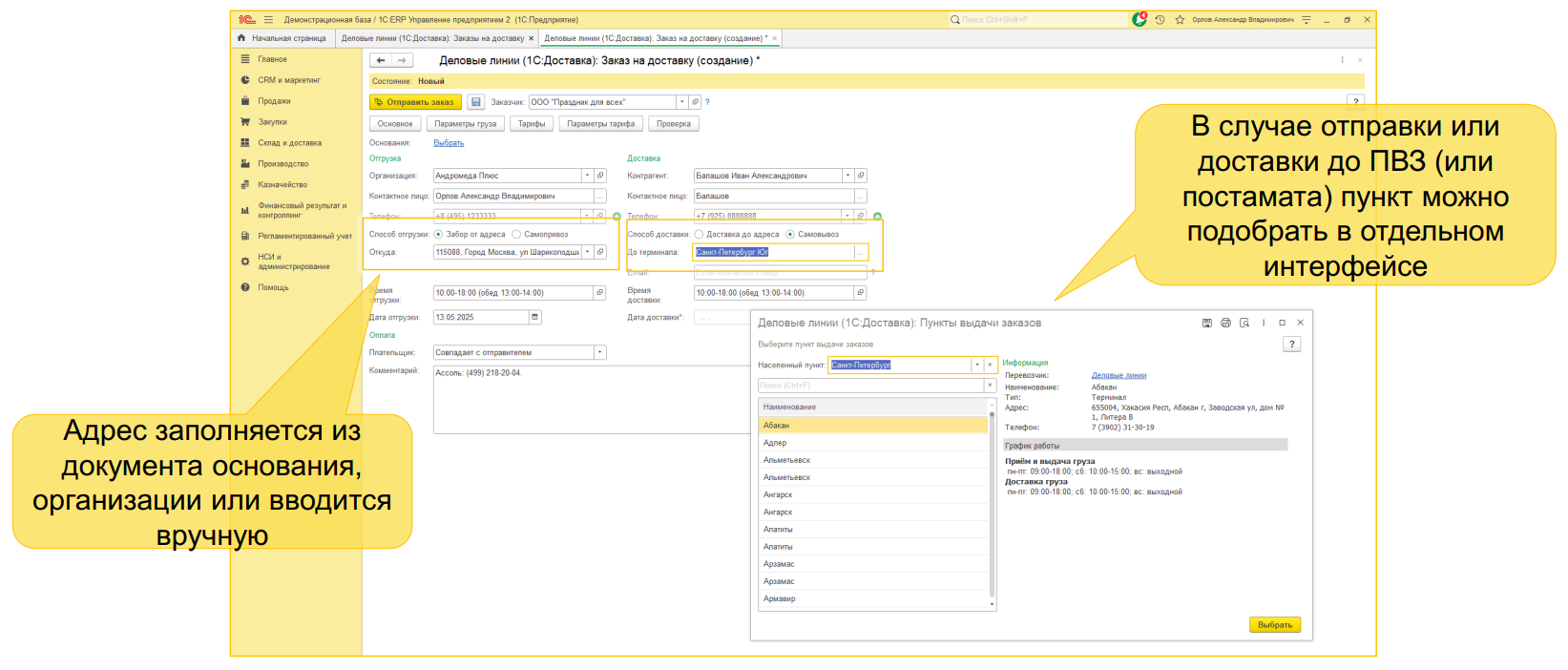Click the calendar icon in Дата отгрузки field
The height and width of the screenshot is (670, 1568).
tap(534, 317)
